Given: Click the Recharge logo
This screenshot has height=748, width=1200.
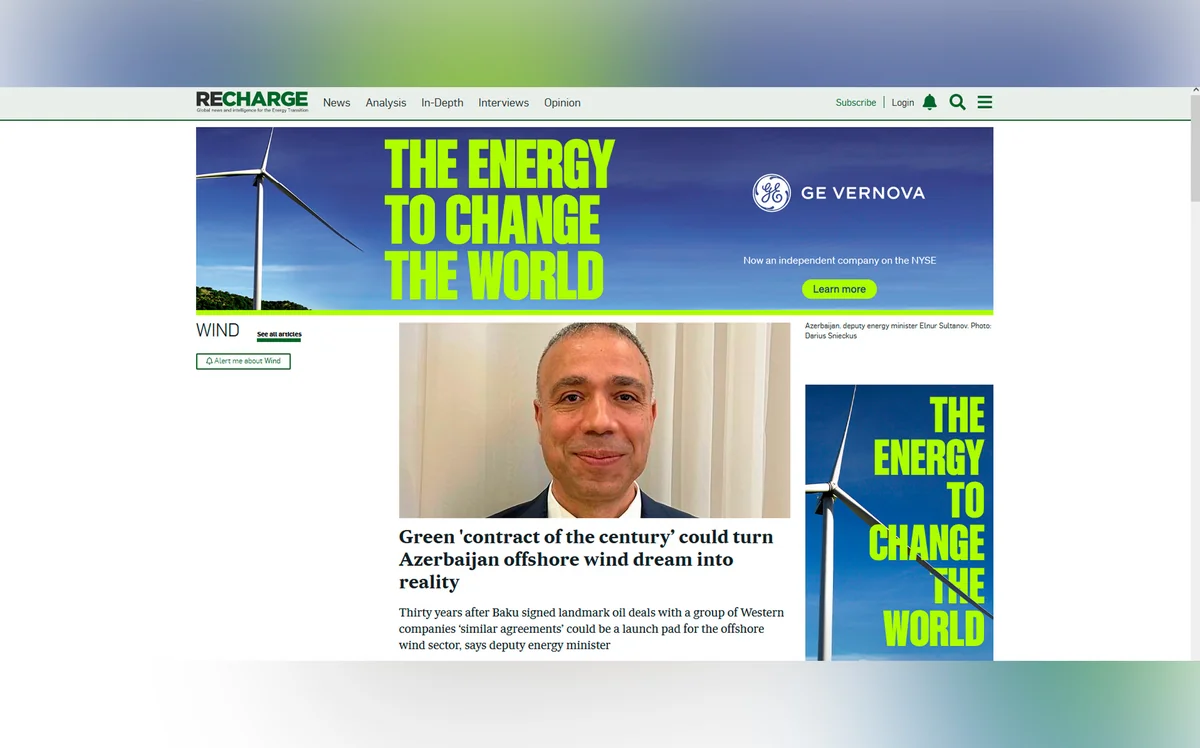Looking at the screenshot, I should click(x=252, y=101).
